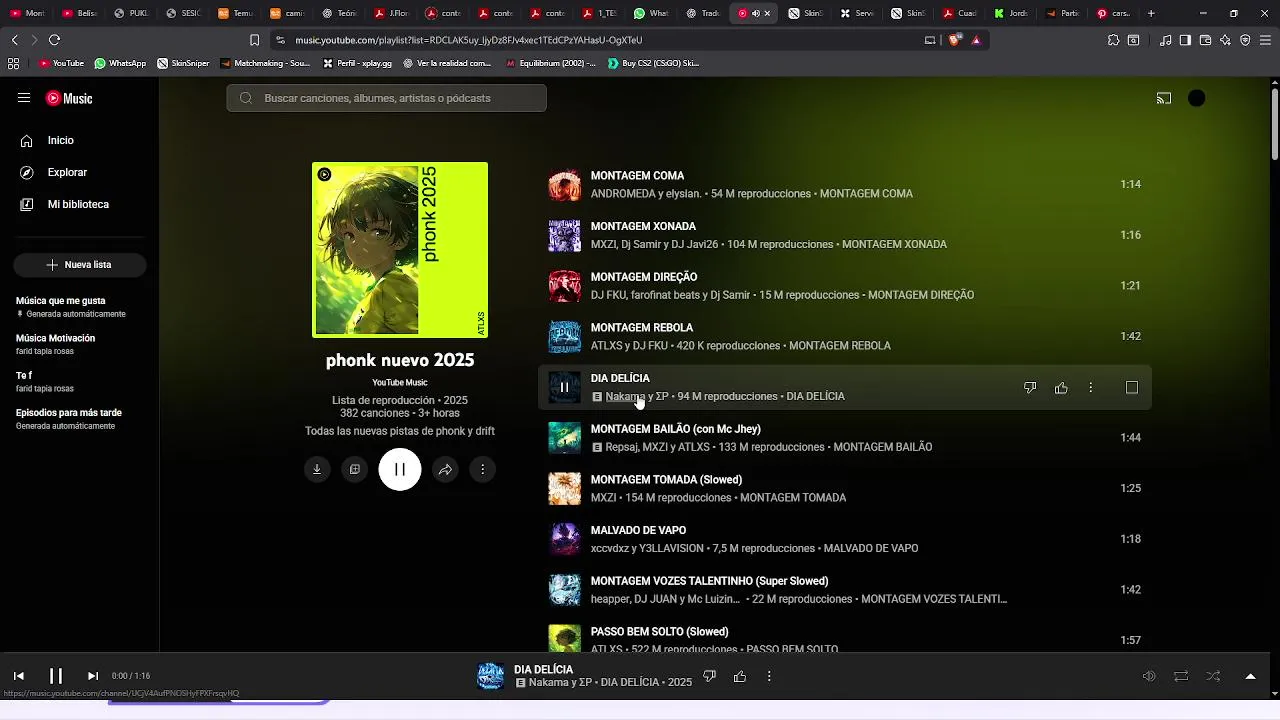This screenshot has height=720, width=1280.
Task: Select the MONTAGEM DIREÇÃO track title
Action: (644, 277)
